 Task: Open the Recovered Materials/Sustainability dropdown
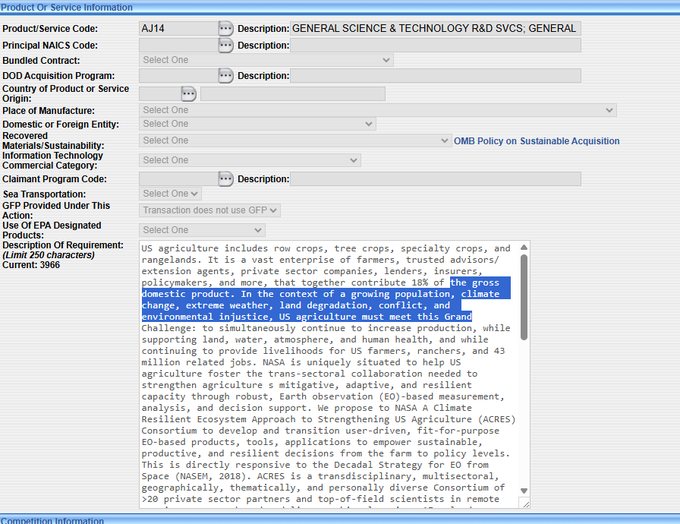(x=295, y=141)
